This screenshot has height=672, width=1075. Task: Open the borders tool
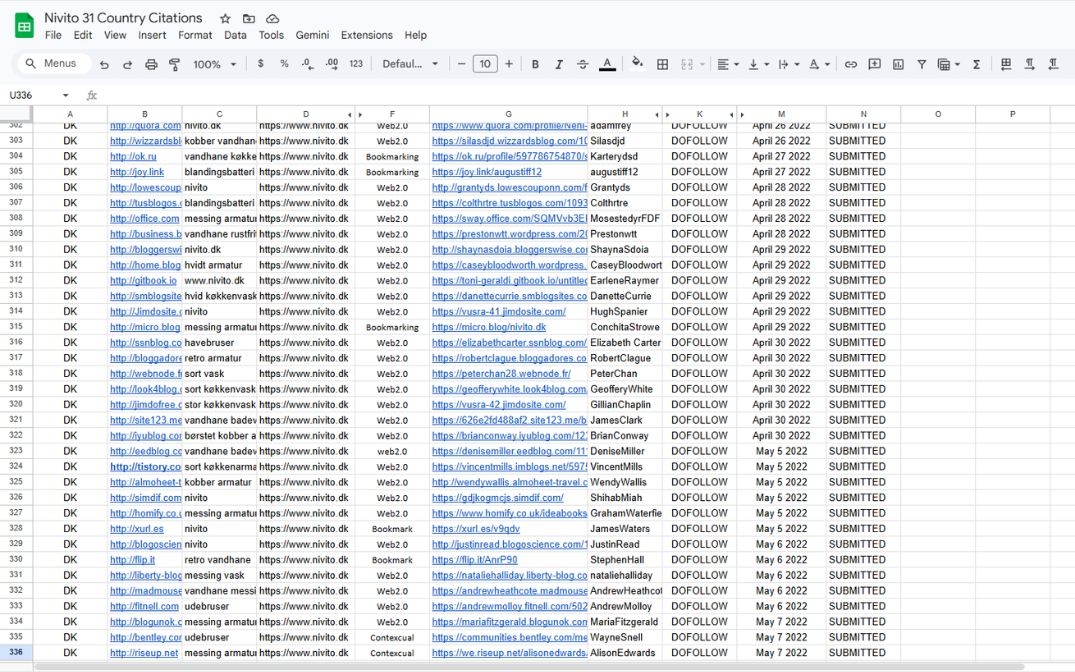(x=662, y=64)
